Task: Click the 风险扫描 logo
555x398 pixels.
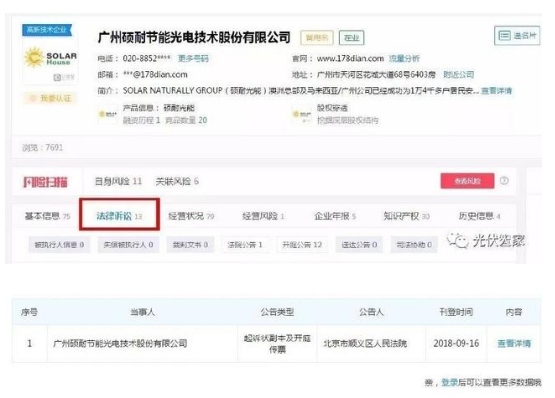Action: [45, 182]
